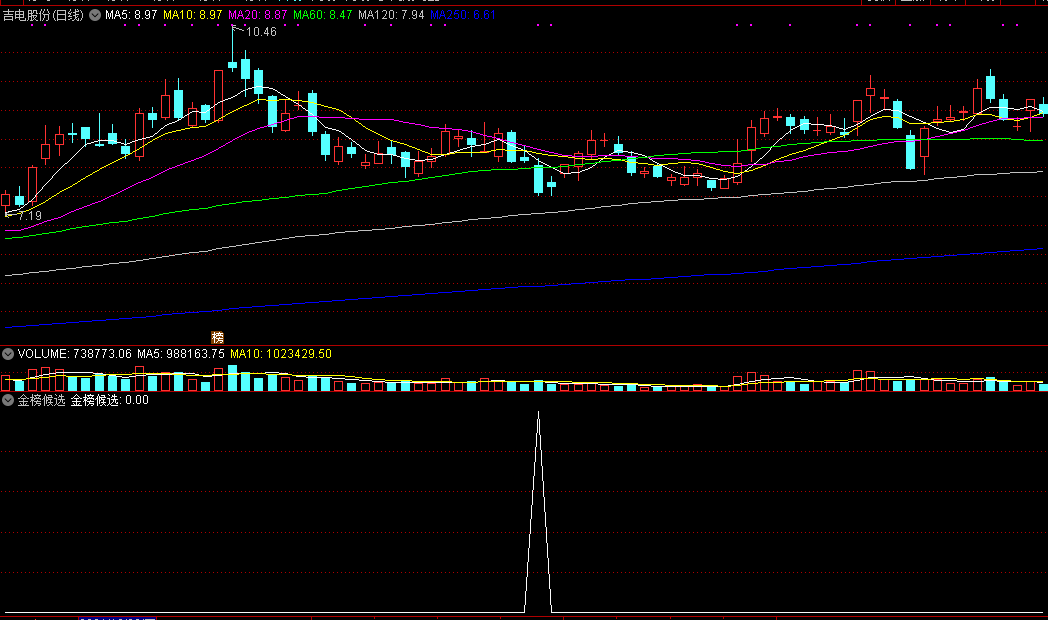This screenshot has width=1048, height=620.
Task: Select the blue MA250: 6.61 label
Action: (x=463, y=15)
